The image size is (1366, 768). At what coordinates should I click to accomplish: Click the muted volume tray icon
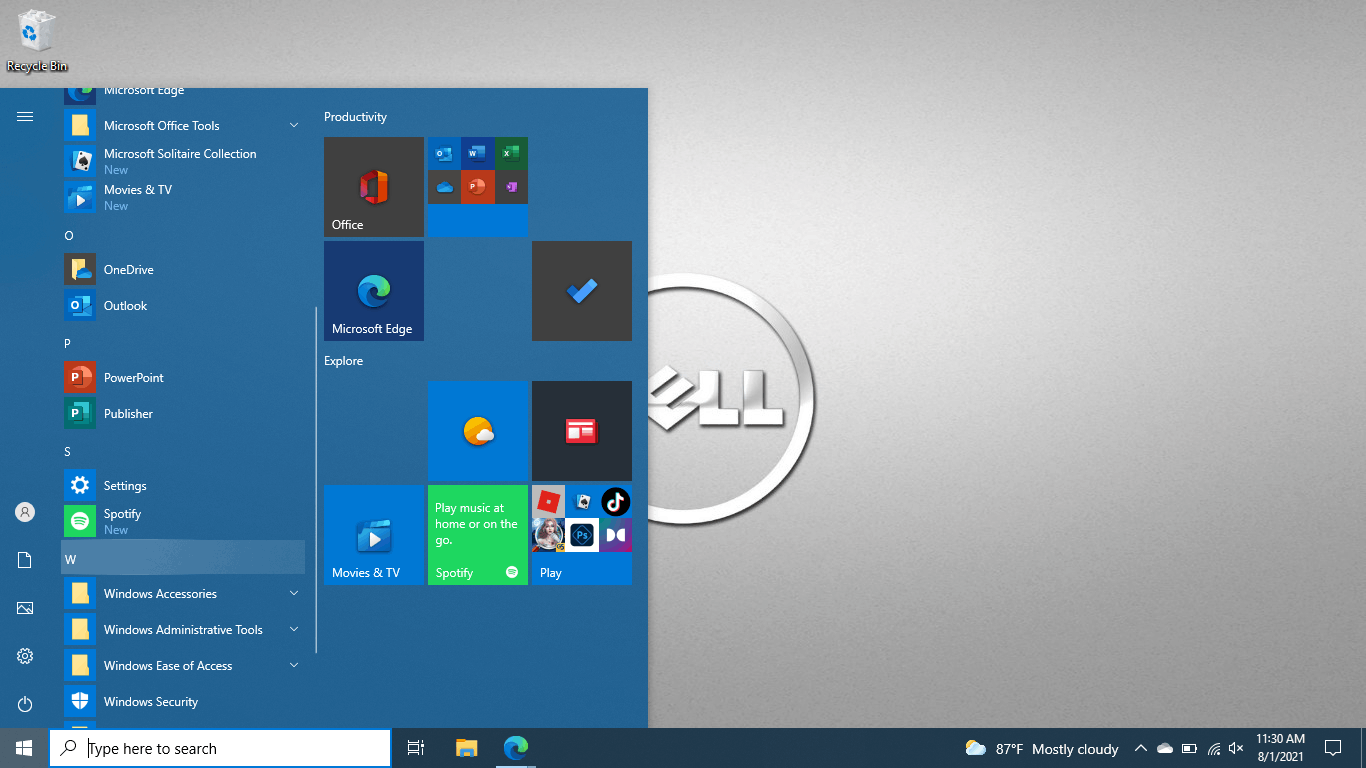tap(1237, 748)
